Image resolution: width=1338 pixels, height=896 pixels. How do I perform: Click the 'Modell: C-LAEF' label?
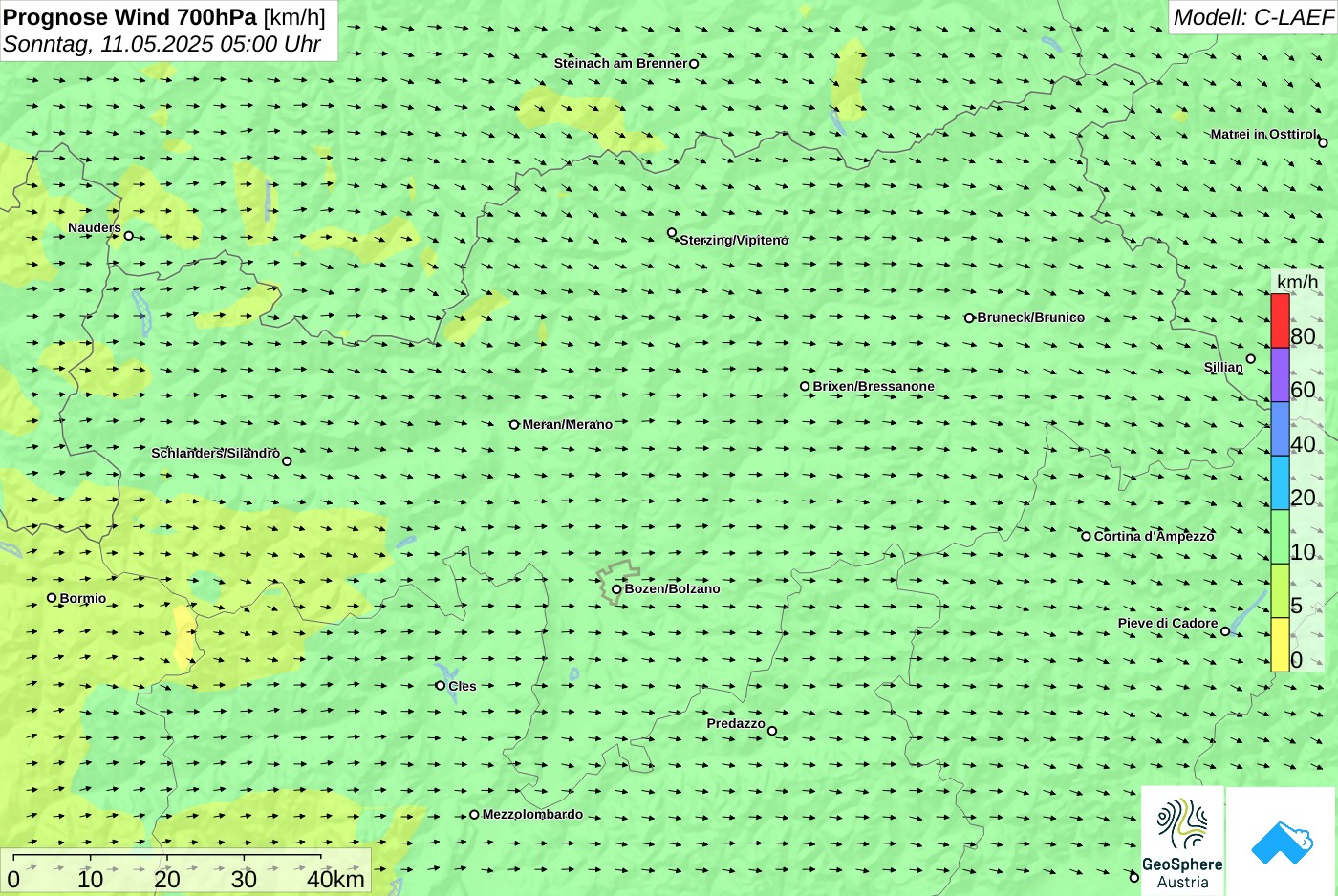[1253, 16]
